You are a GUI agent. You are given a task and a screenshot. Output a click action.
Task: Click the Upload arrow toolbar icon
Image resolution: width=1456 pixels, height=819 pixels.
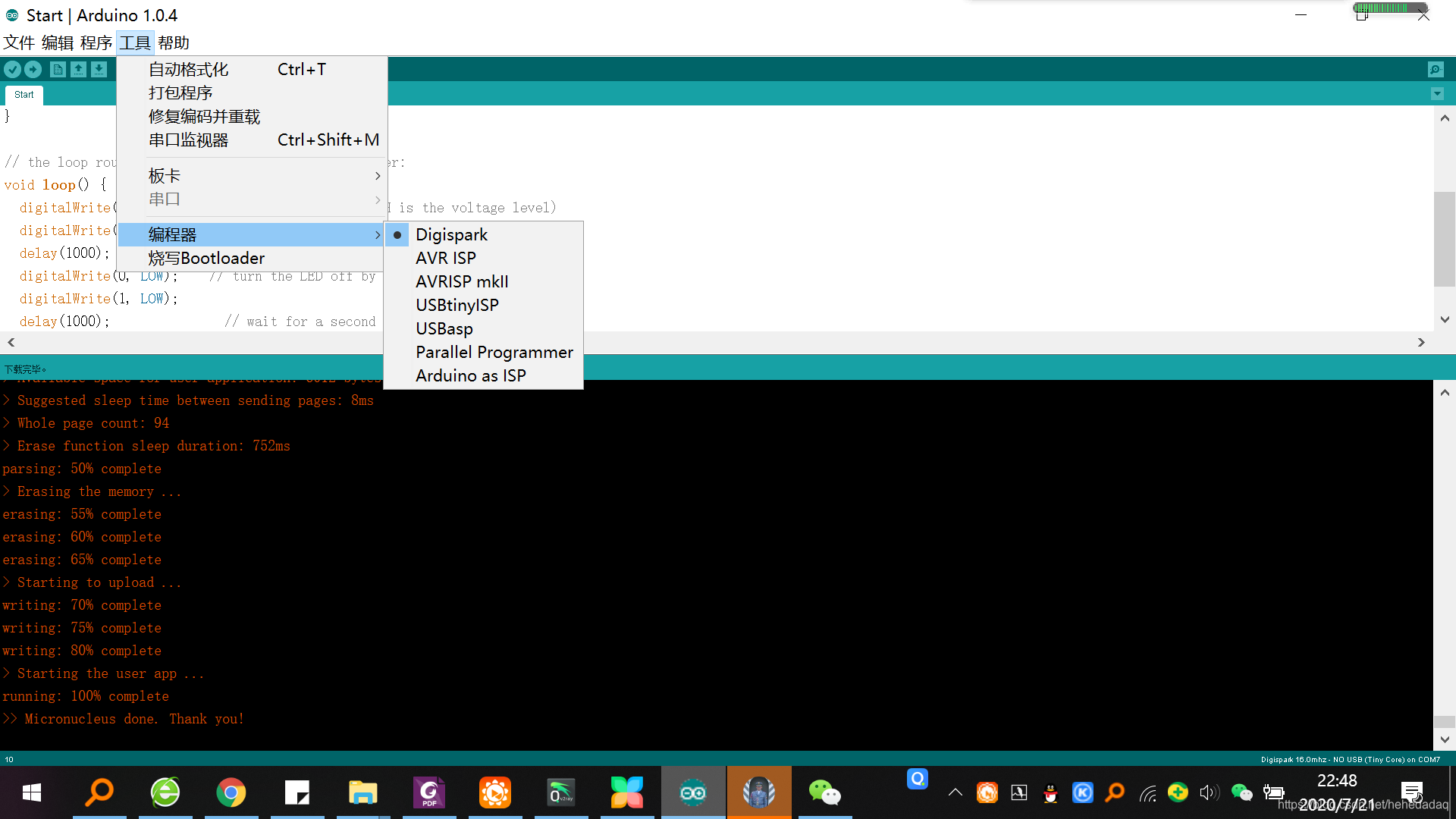pyautogui.click(x=33, y=69)
